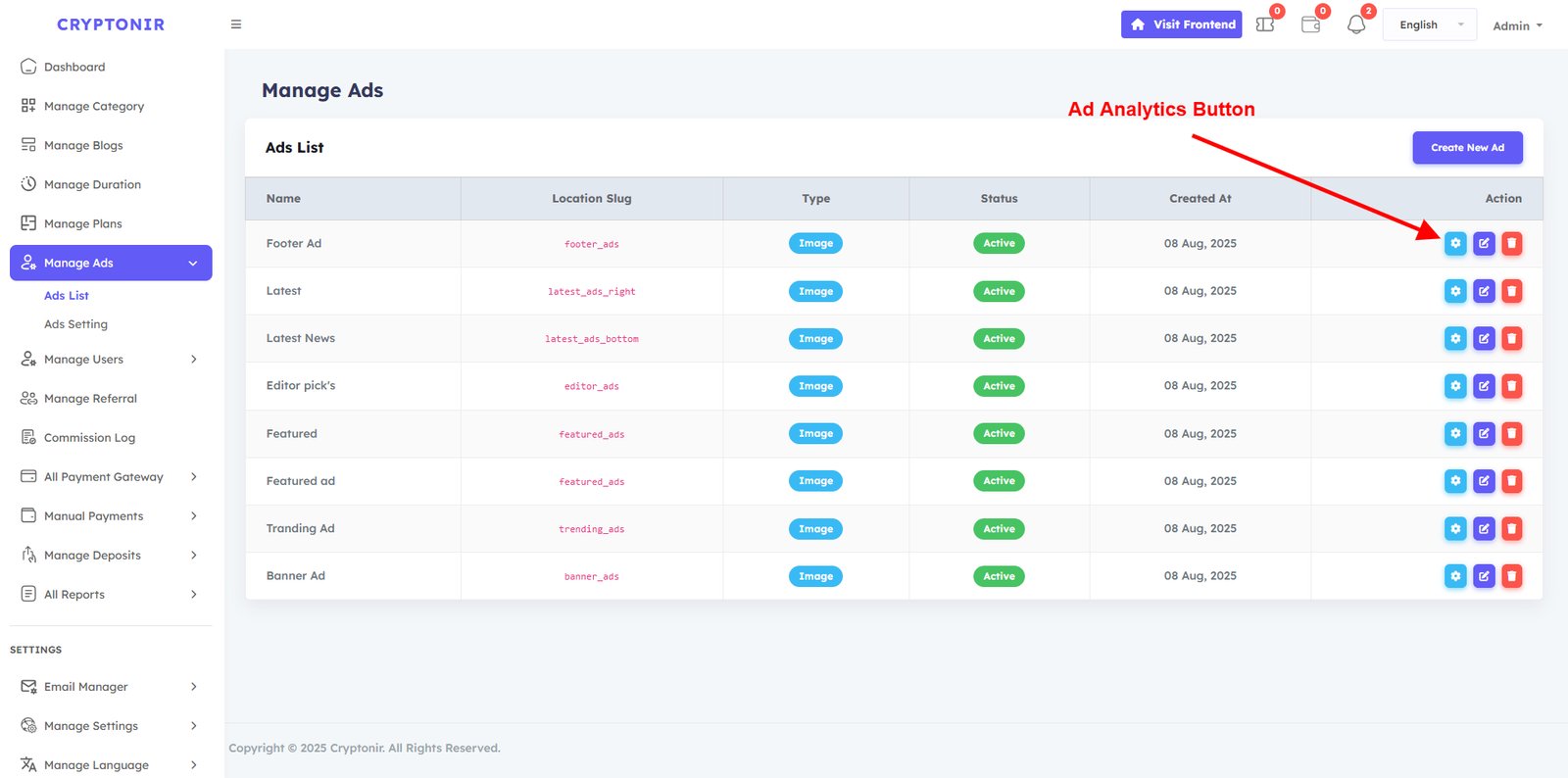Open Ads Setting submenu item
The width and height of the screenshot is (1568, 778).
click(x=75, y=324)
